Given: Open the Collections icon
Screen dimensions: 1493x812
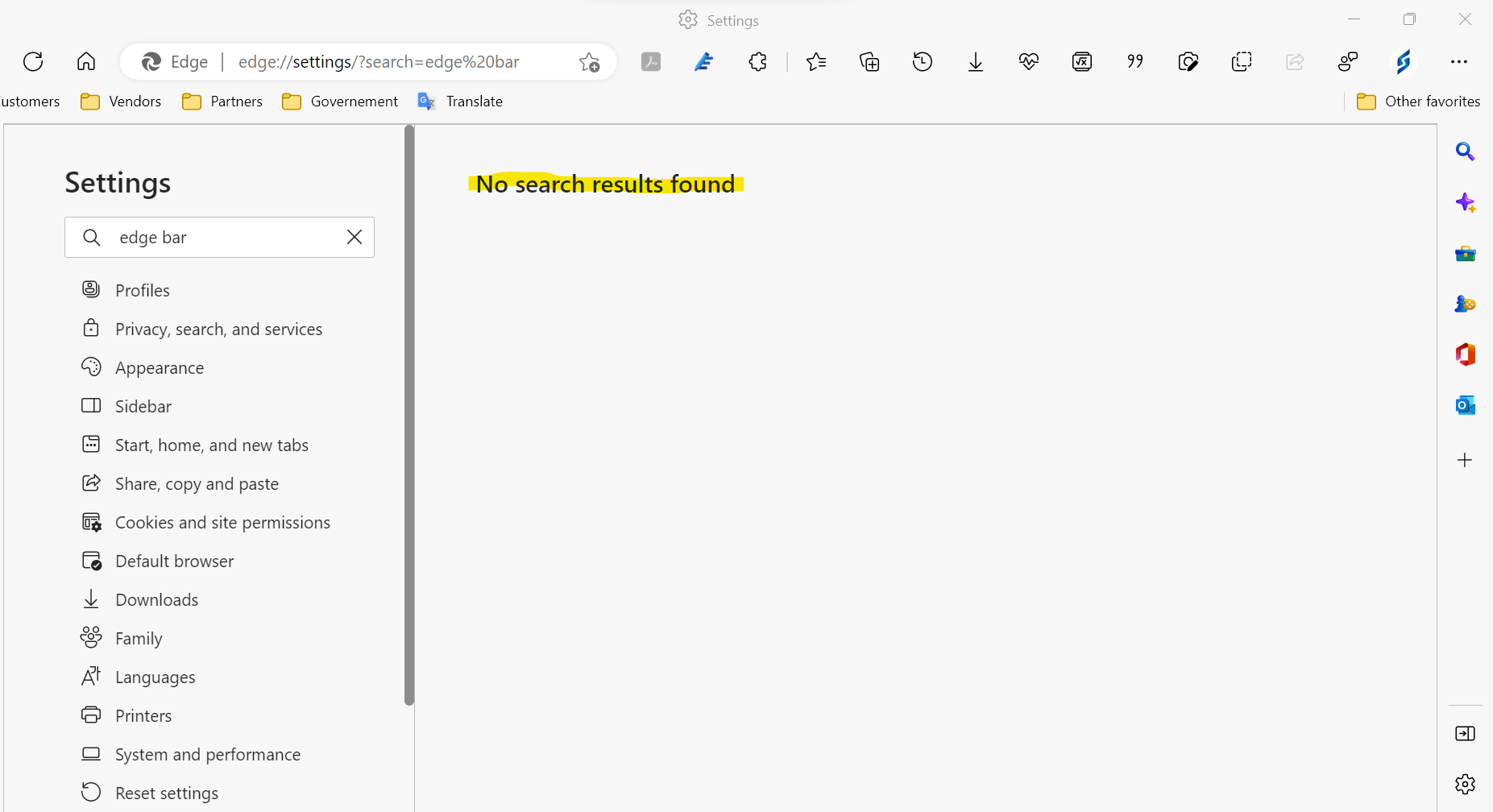Looking at the screenshot, I should 869,62.
